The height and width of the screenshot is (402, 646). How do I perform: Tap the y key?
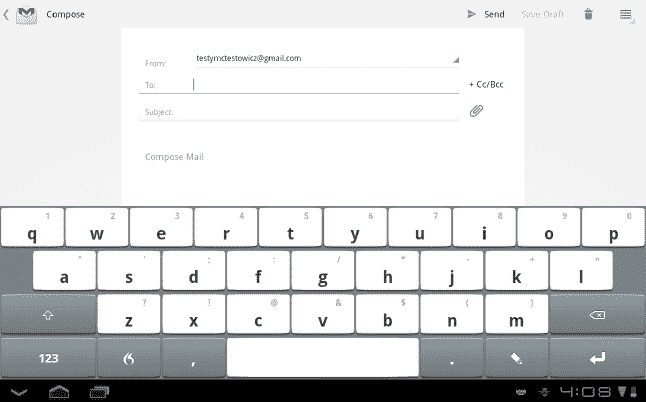click(x=355, y=227)
